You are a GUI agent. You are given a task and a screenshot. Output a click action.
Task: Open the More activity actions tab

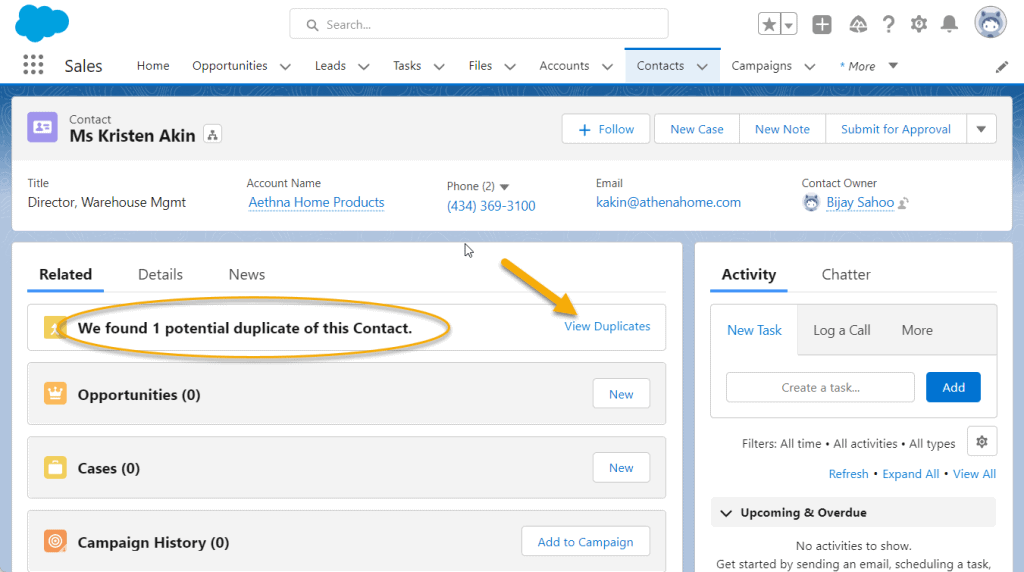(x=917, y=330)
